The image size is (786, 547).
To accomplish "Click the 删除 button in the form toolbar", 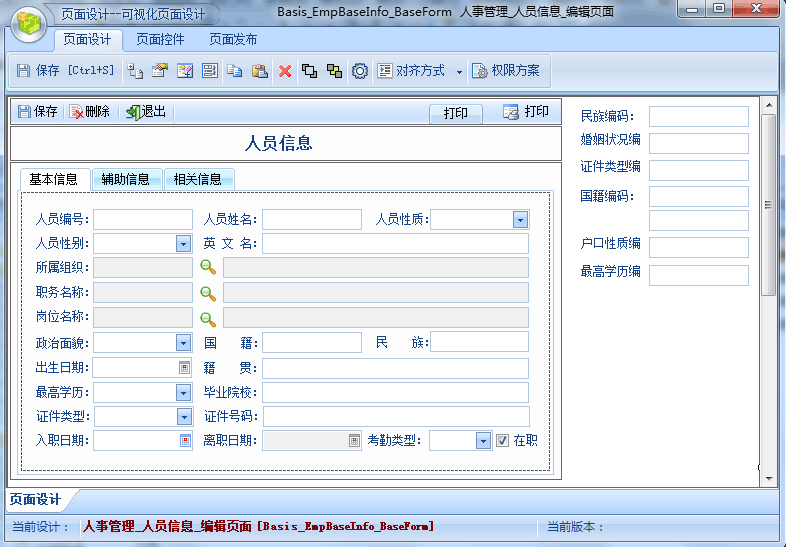I will coord(89,111).
